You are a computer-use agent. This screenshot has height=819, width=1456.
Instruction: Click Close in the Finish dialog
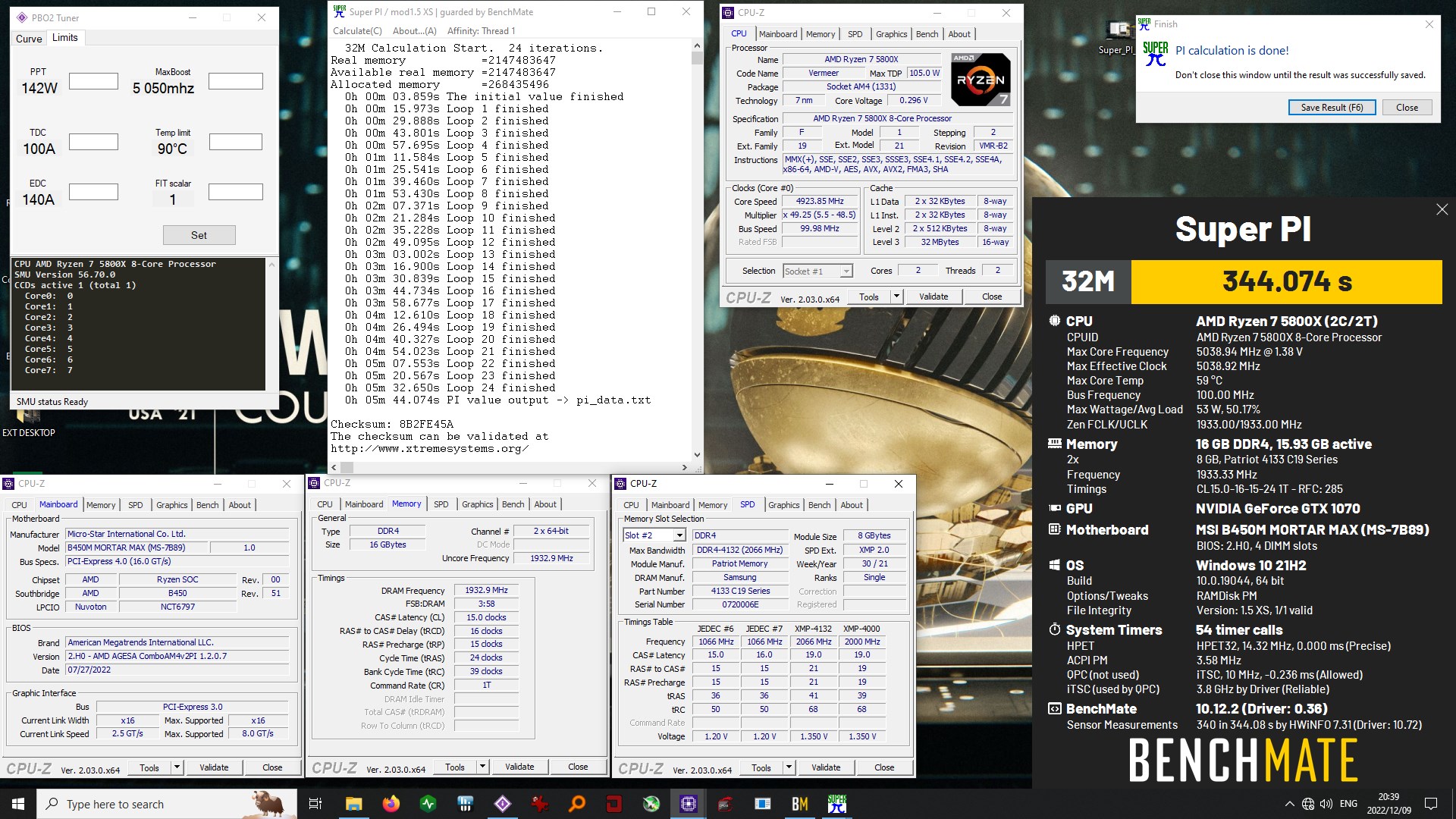pos(1407,108)
